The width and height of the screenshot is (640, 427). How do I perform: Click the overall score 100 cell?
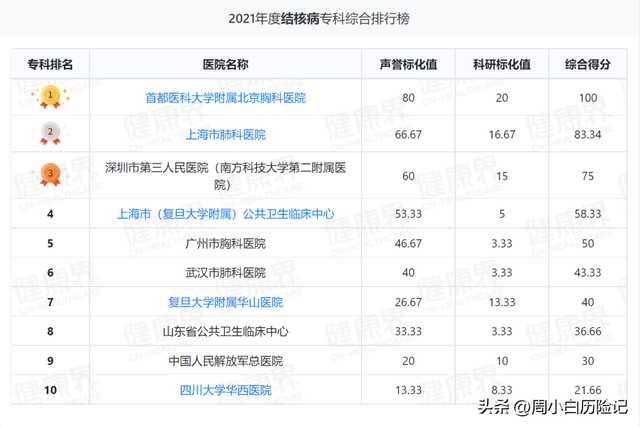[588, 98]
